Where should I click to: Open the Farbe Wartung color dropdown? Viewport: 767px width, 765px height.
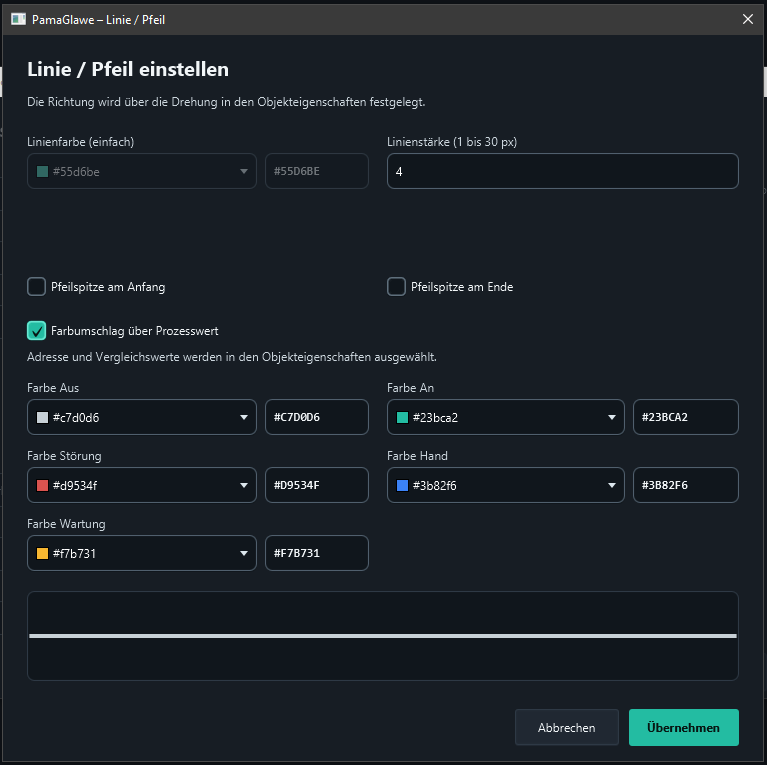pyautogui.click(x=142, y=553)
